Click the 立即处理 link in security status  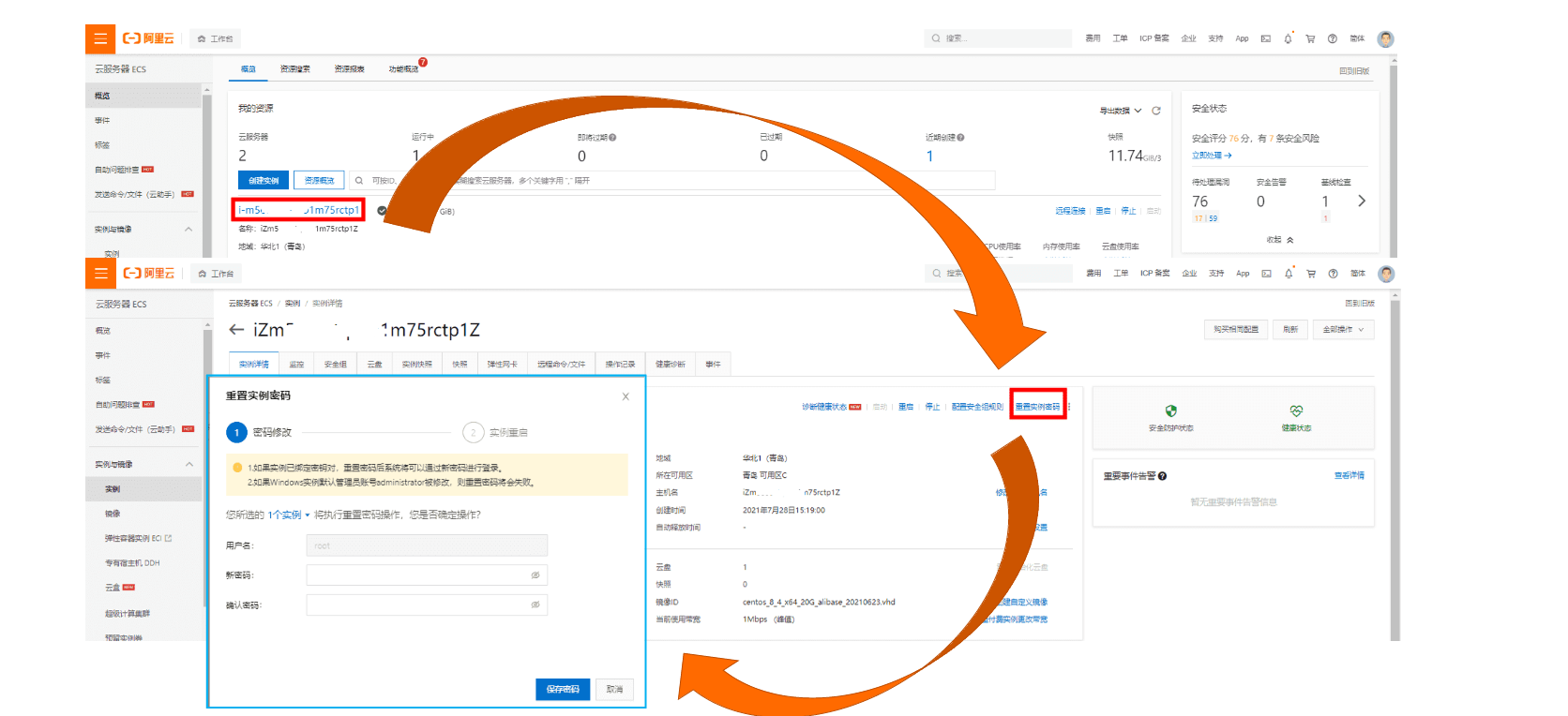click(1211, 156)
